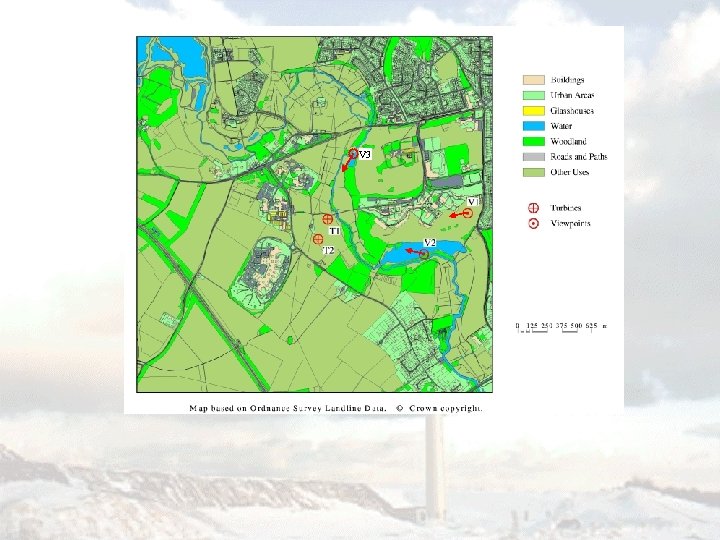This screenshot has width=720, height=540.
Task: Click the 'Glasshouses' legend label
Action: [x=572, y=111]
